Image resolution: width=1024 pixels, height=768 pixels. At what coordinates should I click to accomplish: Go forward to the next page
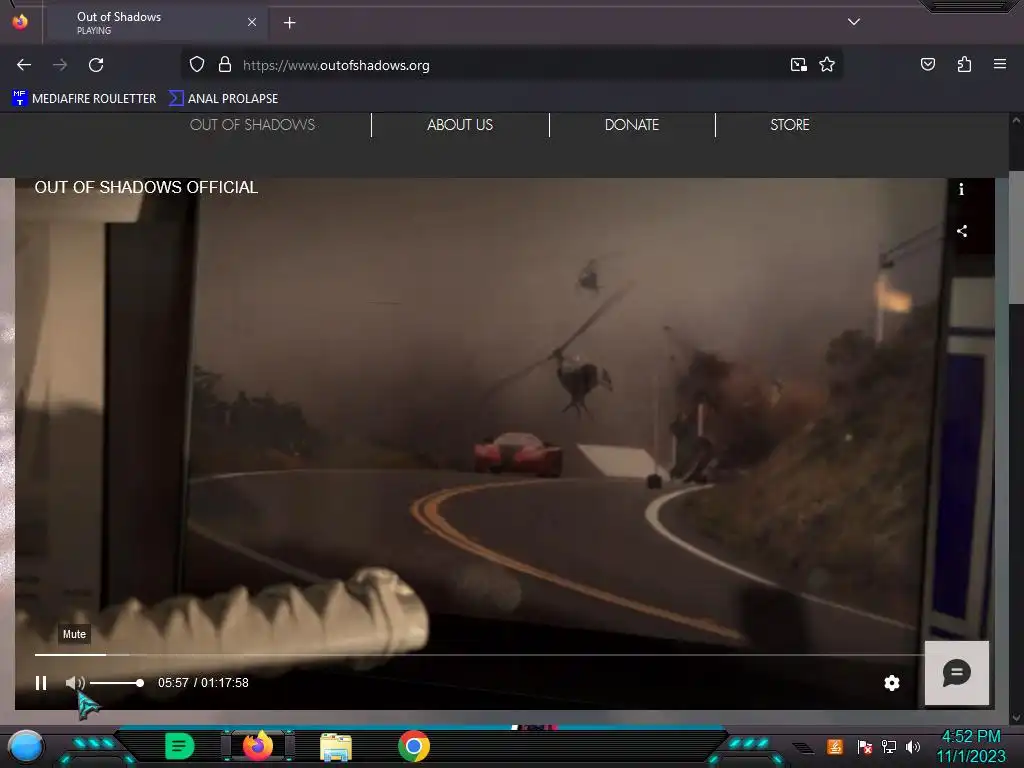(60, 65)
